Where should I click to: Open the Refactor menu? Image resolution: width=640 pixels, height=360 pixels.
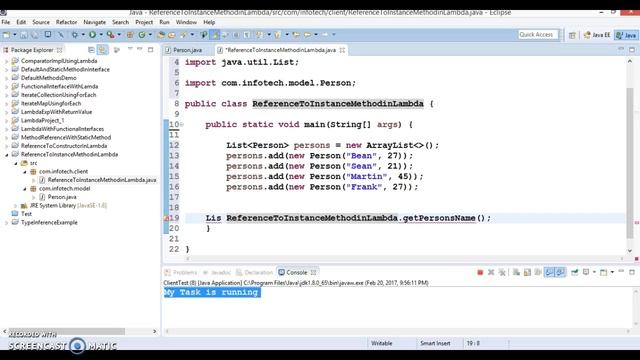(66, 22)
